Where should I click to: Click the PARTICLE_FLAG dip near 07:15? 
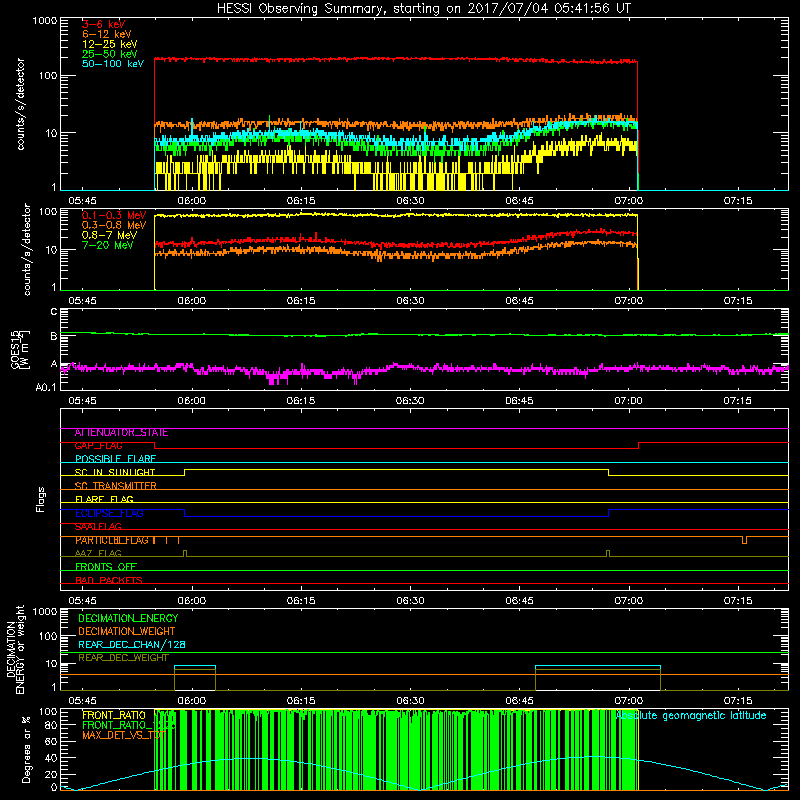click(744, 540)
